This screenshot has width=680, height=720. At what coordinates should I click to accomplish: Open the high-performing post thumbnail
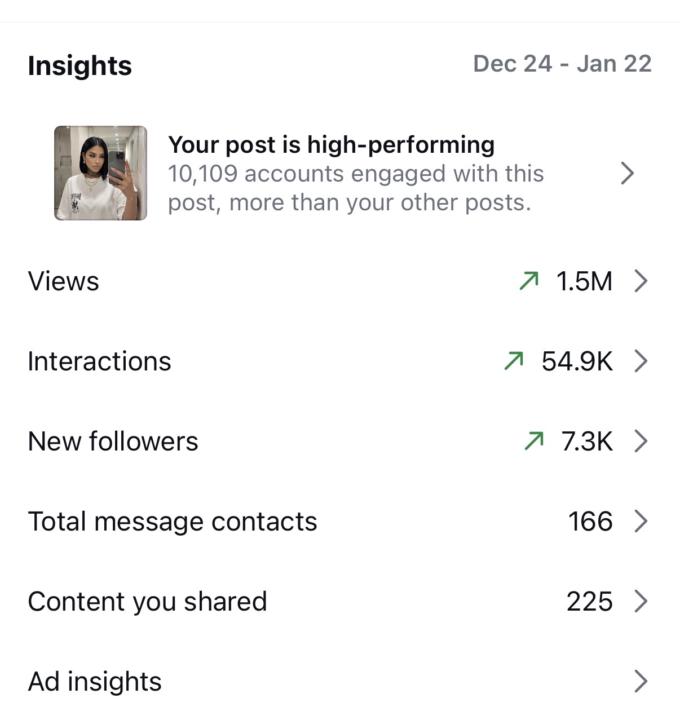[100, 173]
